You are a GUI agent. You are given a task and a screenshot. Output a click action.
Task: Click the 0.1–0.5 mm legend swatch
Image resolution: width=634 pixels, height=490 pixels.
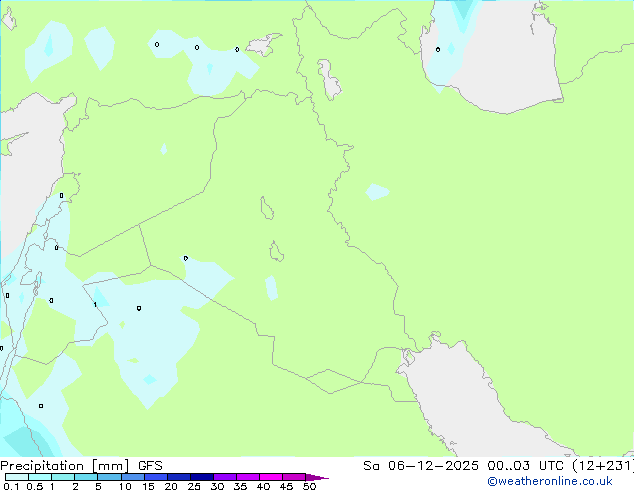click(x=17, y=477)
